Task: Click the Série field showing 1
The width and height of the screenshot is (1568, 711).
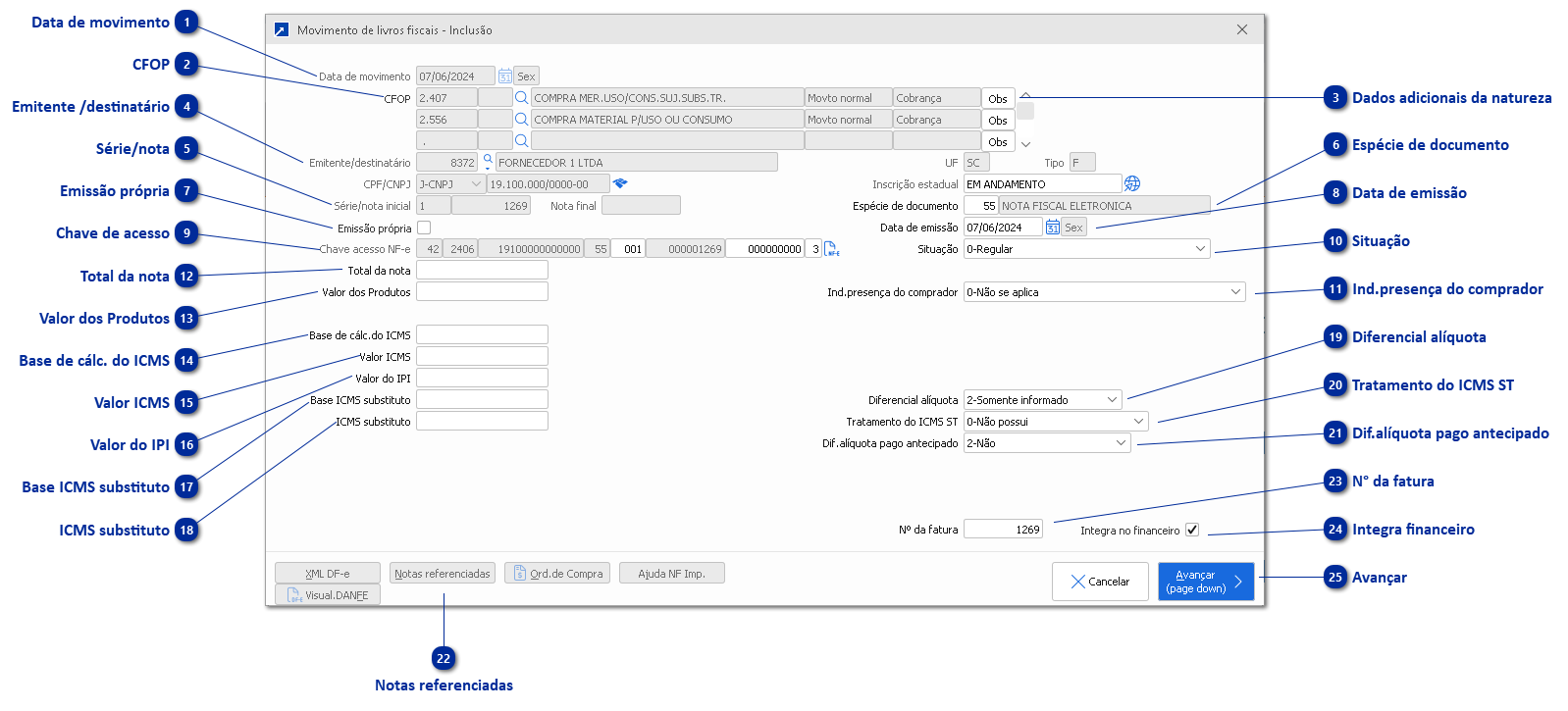Action: (x=434, y=206)
